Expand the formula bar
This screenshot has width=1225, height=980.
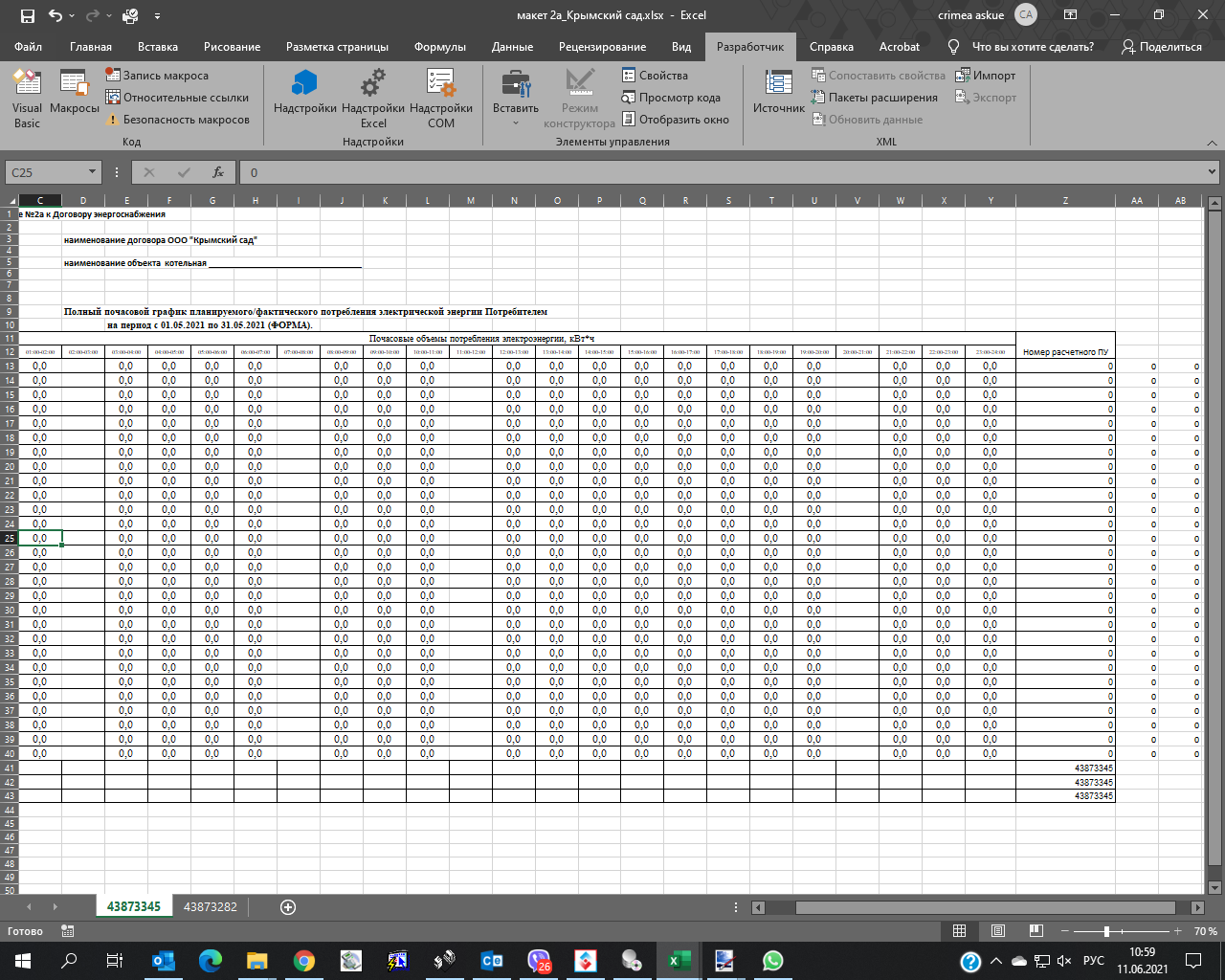[1212, 172]
